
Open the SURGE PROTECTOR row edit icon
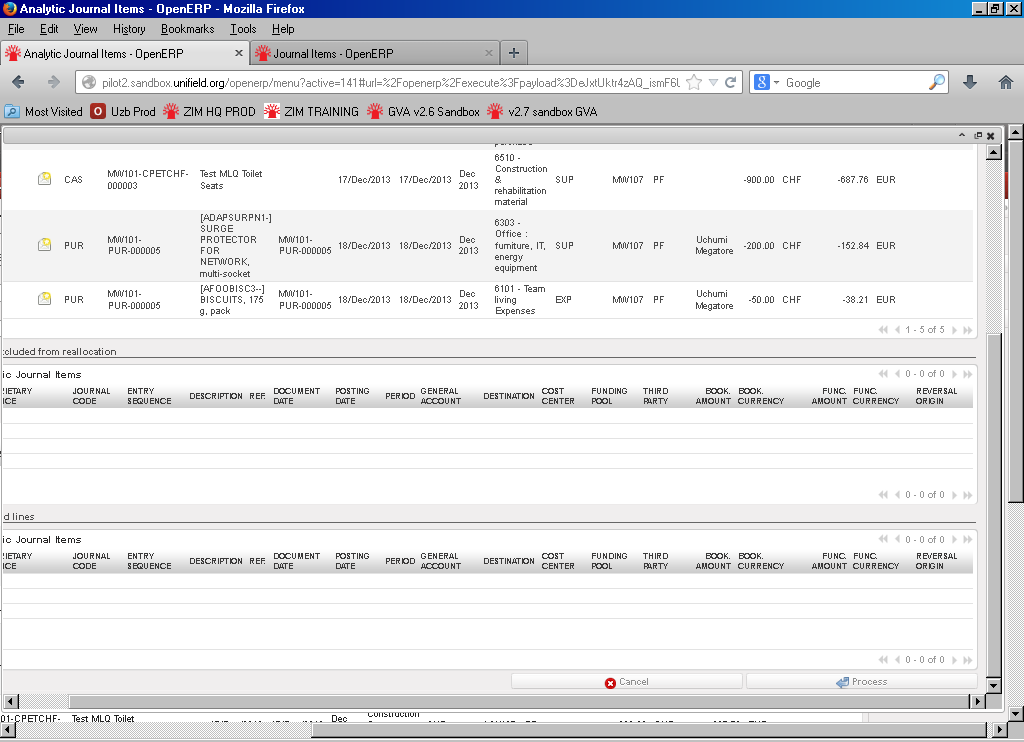pyautogui.click(x=44, y=244)
